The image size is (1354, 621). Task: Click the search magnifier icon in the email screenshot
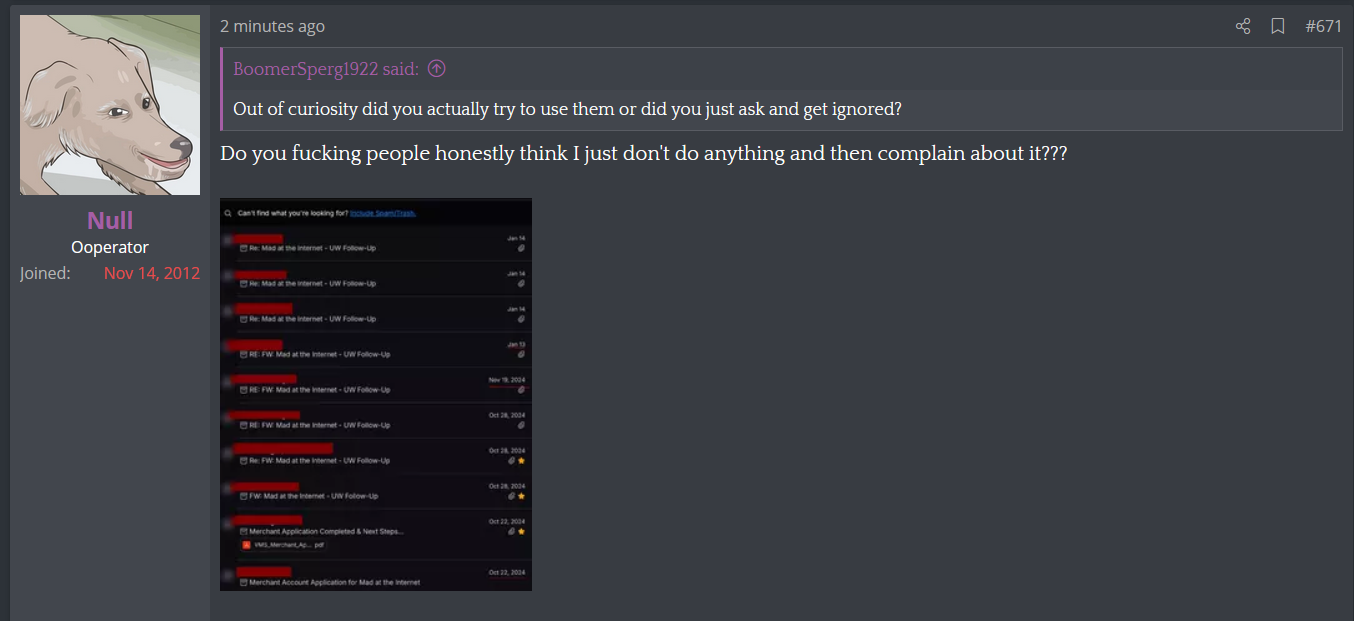pos(228,213)
